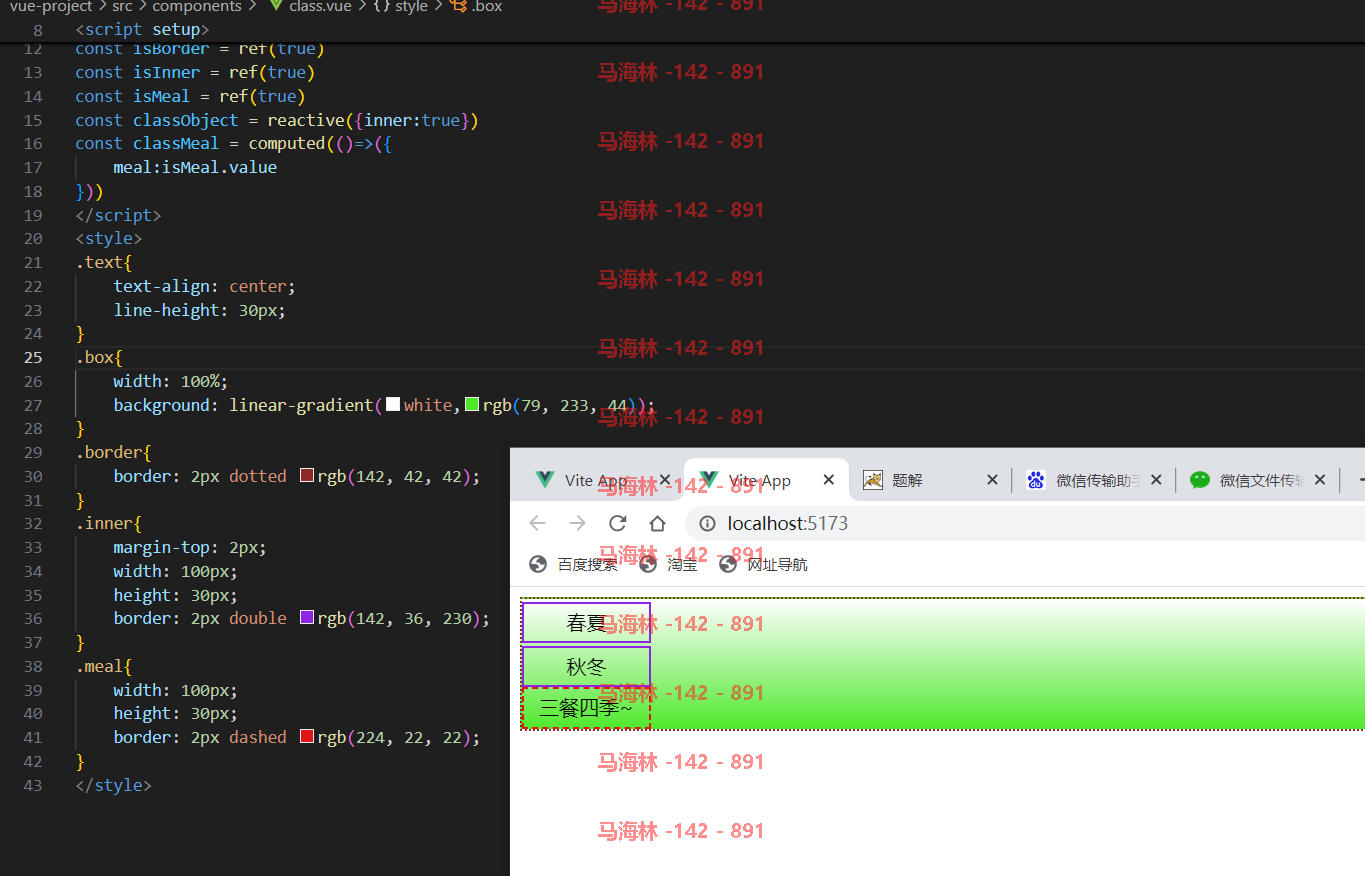Place cursor on isInner variable name
The image size is (1365, 876).
pyautogui.click(x=166, y=72)
